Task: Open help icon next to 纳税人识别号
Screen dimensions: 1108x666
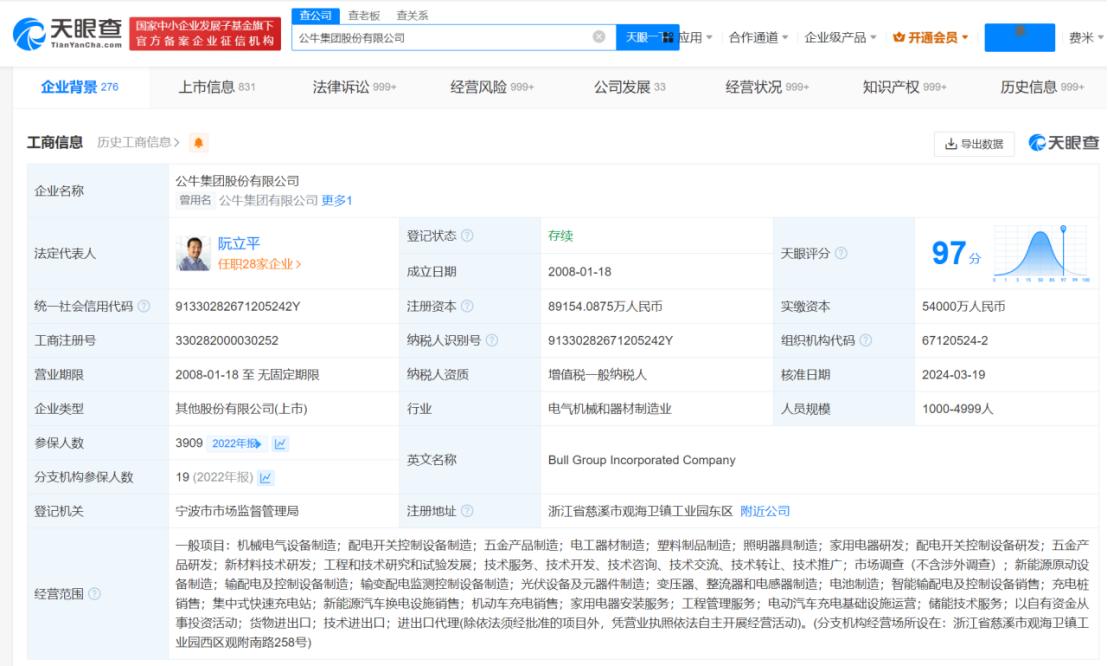Action: (x=492, y=340)
